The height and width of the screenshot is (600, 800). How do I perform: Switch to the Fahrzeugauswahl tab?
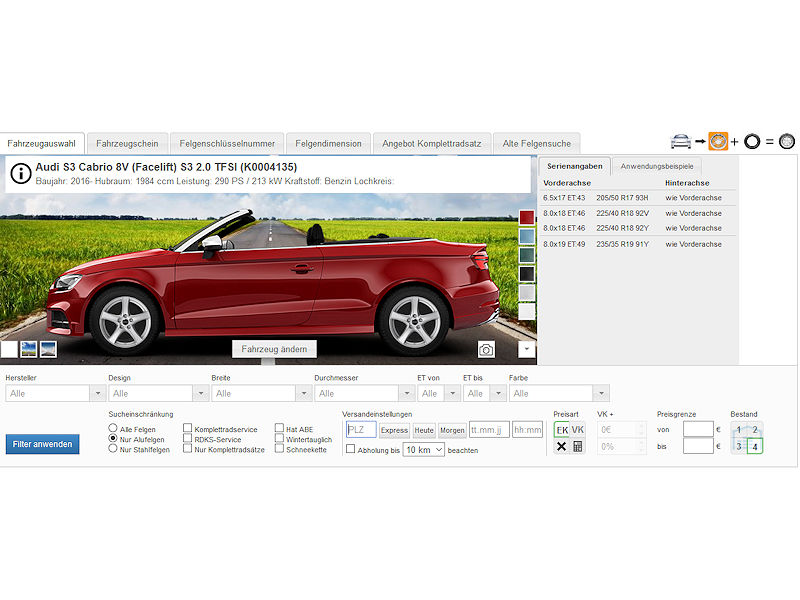tap(42, 144)
